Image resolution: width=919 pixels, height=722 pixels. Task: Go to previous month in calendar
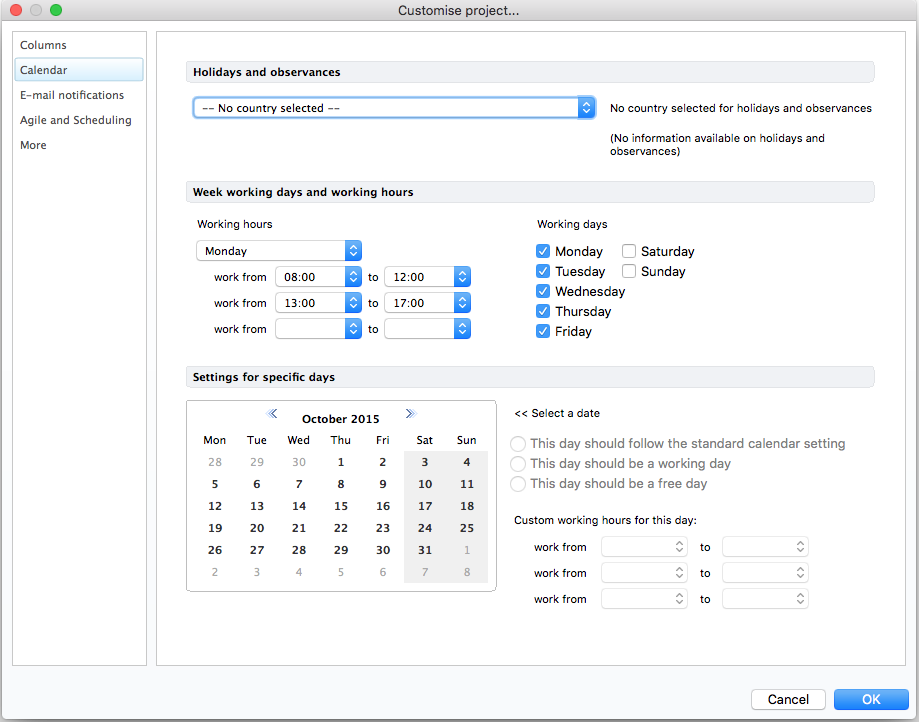(272, 413)
